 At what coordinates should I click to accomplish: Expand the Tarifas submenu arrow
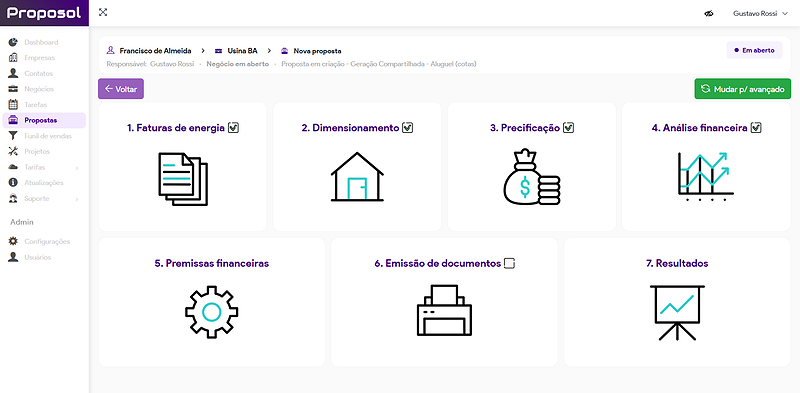click(x=77, y=167)
